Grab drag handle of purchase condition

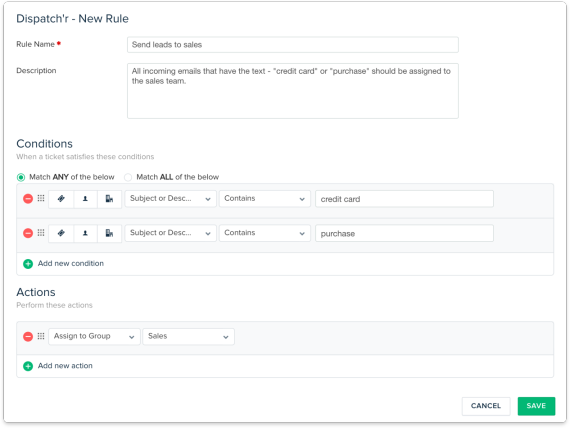click(x=41, y=233)
